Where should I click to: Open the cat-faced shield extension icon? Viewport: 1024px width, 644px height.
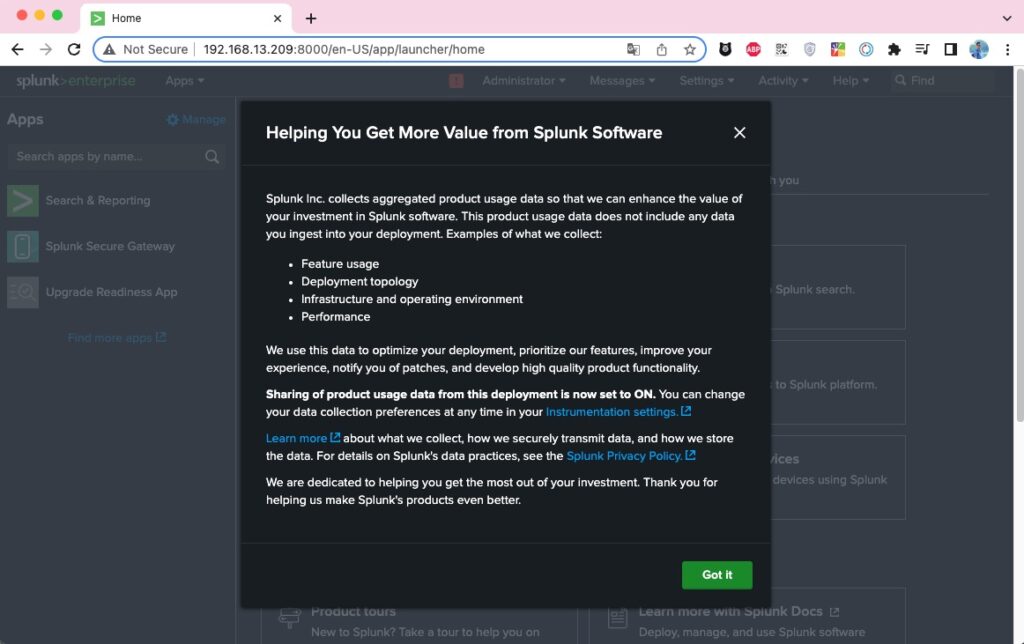pyautogui.click(x=725, y=50)
